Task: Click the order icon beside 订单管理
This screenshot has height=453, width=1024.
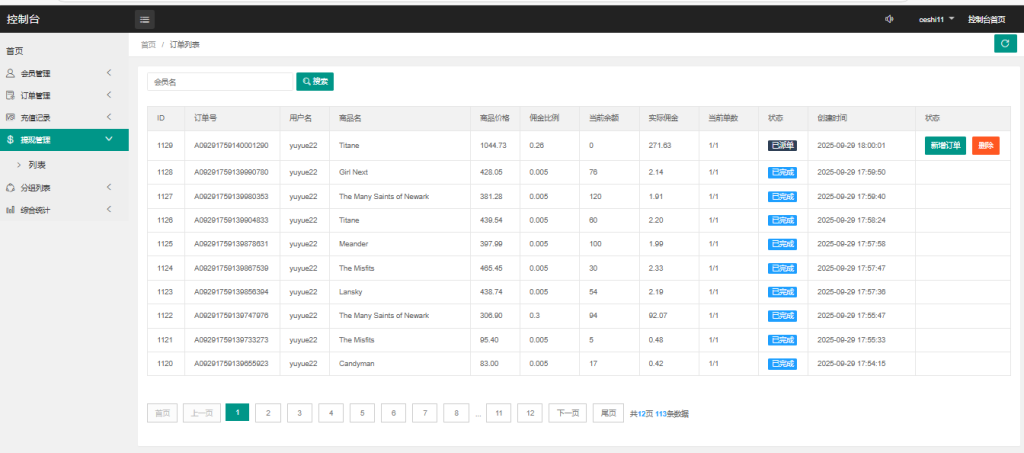Action: tap(10, 95)
